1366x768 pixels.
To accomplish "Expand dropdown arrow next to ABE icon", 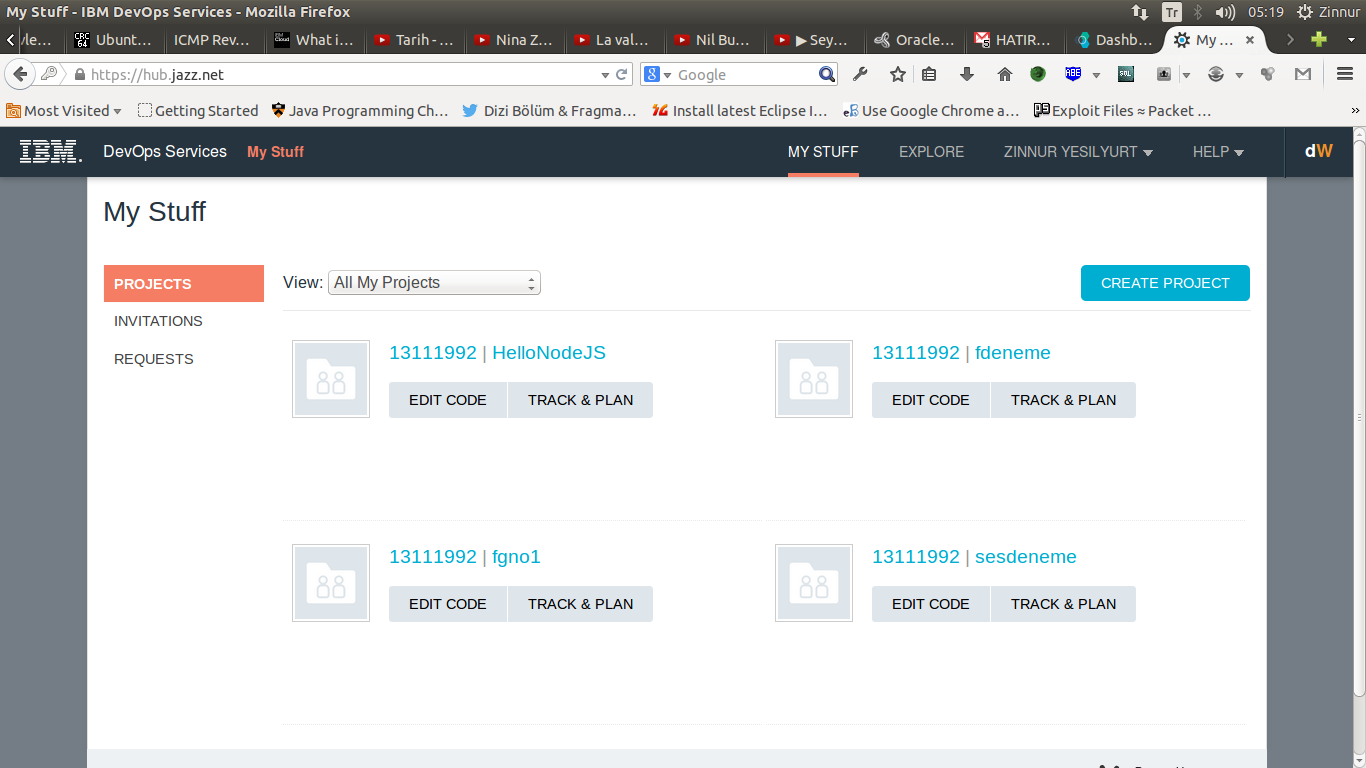I will pyautogui.click(x=1096, y=75).
